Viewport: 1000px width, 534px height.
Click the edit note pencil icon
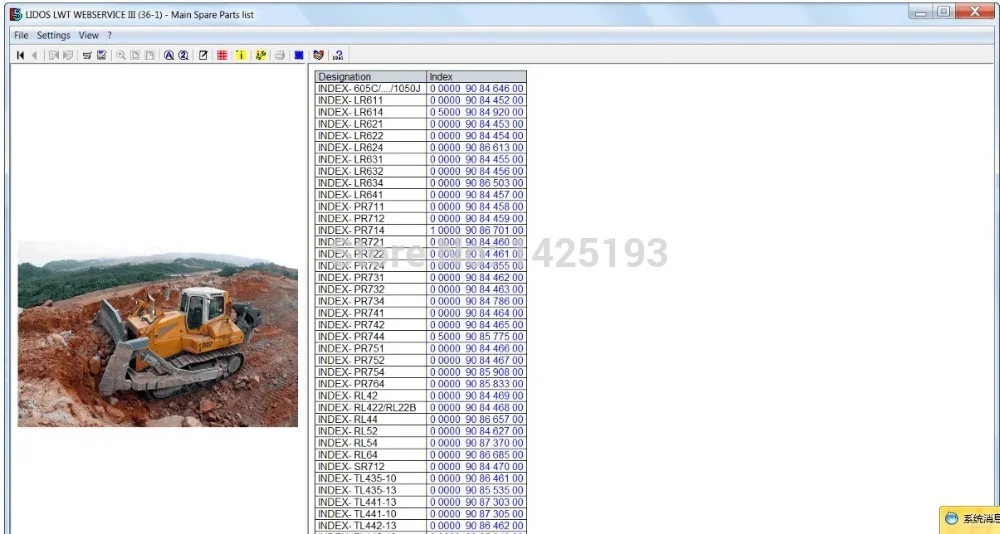click(x=203, y=56)
